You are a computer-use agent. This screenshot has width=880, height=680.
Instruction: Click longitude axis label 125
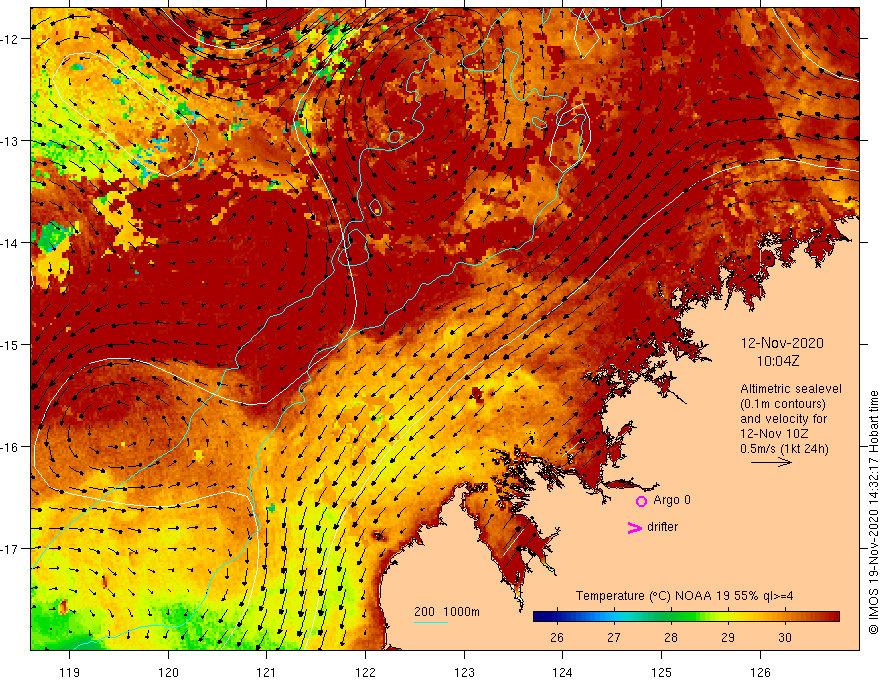pos(662,672)
